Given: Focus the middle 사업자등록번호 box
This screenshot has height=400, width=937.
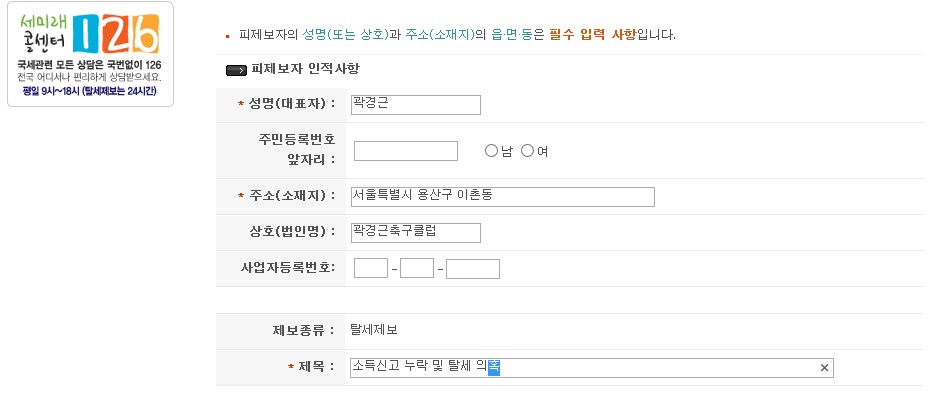Looking at the screenshot, I should pyautogui.click(x=416, y=268).
